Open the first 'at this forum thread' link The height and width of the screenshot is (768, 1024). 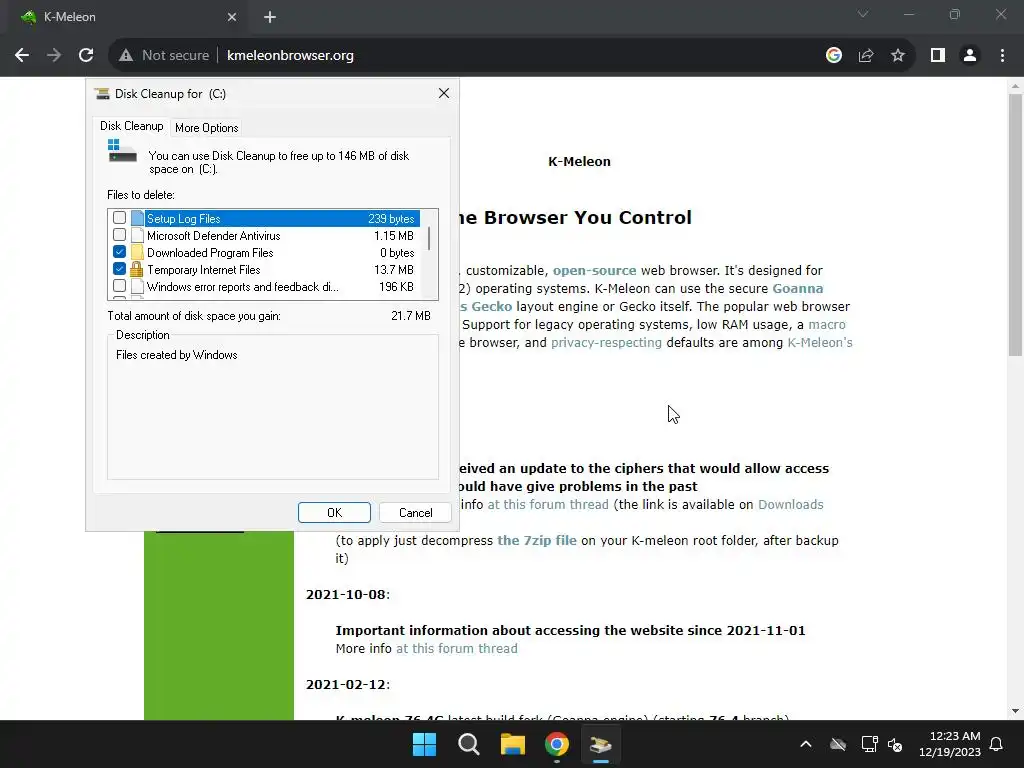(548, 505)
